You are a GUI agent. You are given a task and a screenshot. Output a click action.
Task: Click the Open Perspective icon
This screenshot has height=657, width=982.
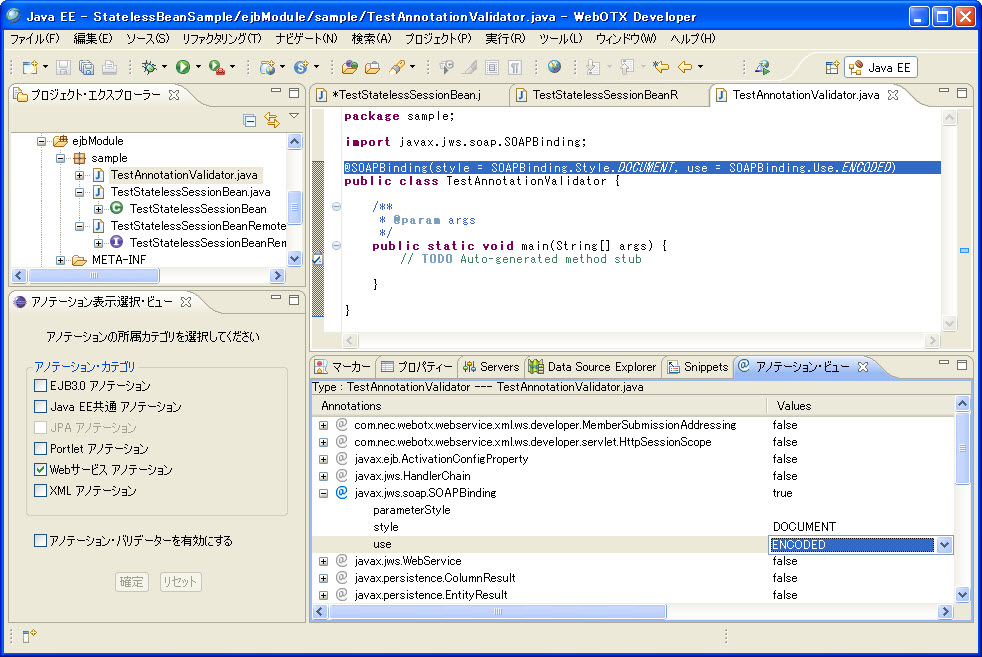click(831, 67)
